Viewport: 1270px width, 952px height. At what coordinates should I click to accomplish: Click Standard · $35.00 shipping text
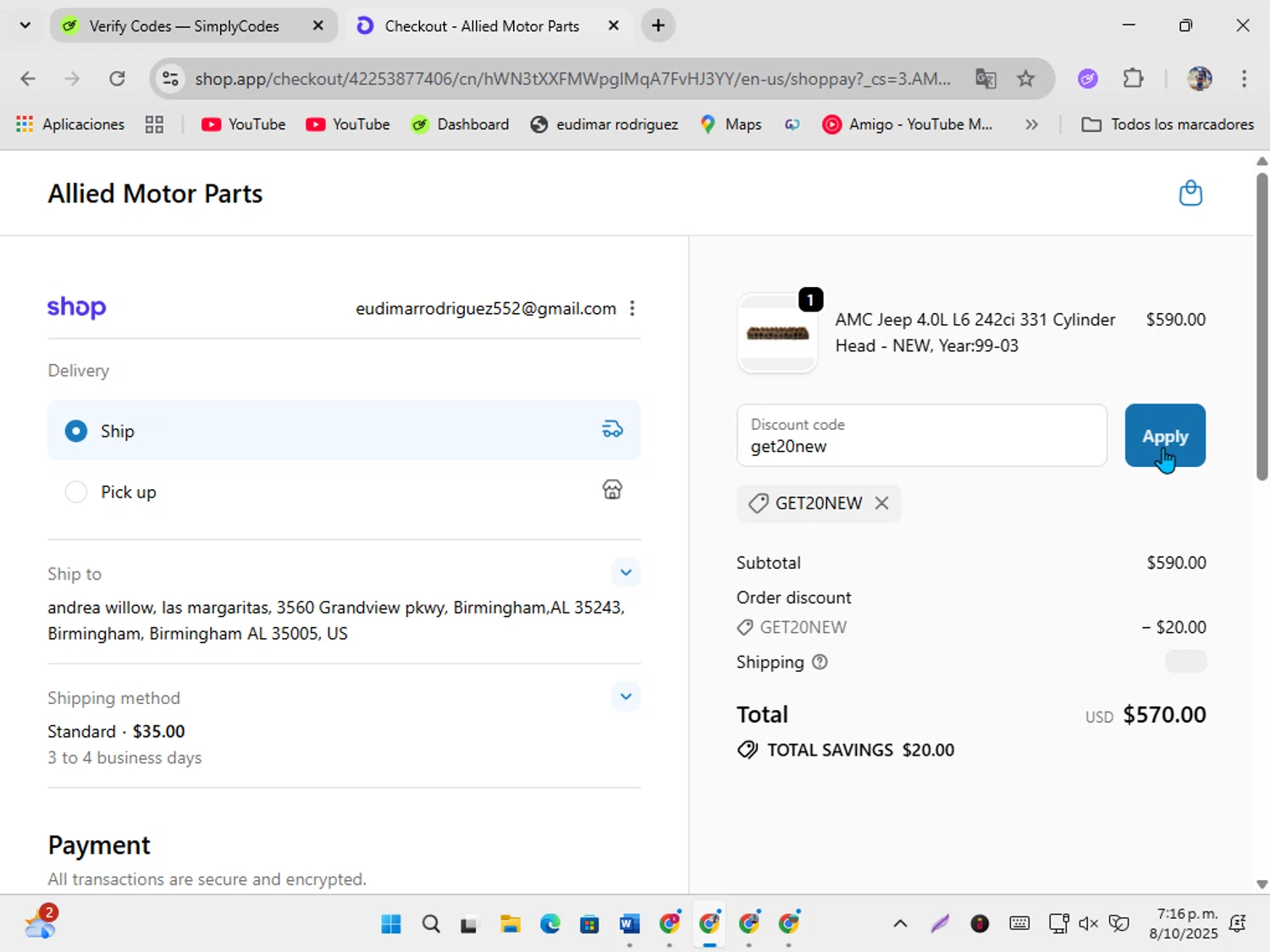(116, 731)
